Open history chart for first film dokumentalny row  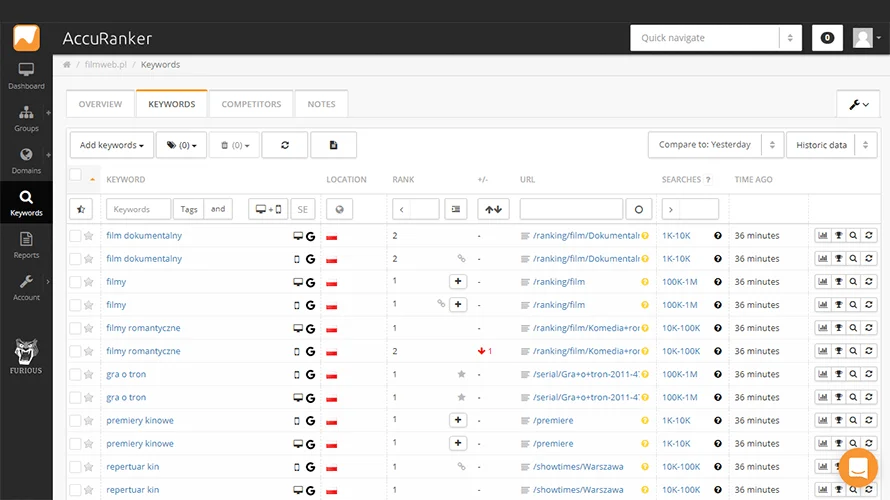(x=823, y=236)
